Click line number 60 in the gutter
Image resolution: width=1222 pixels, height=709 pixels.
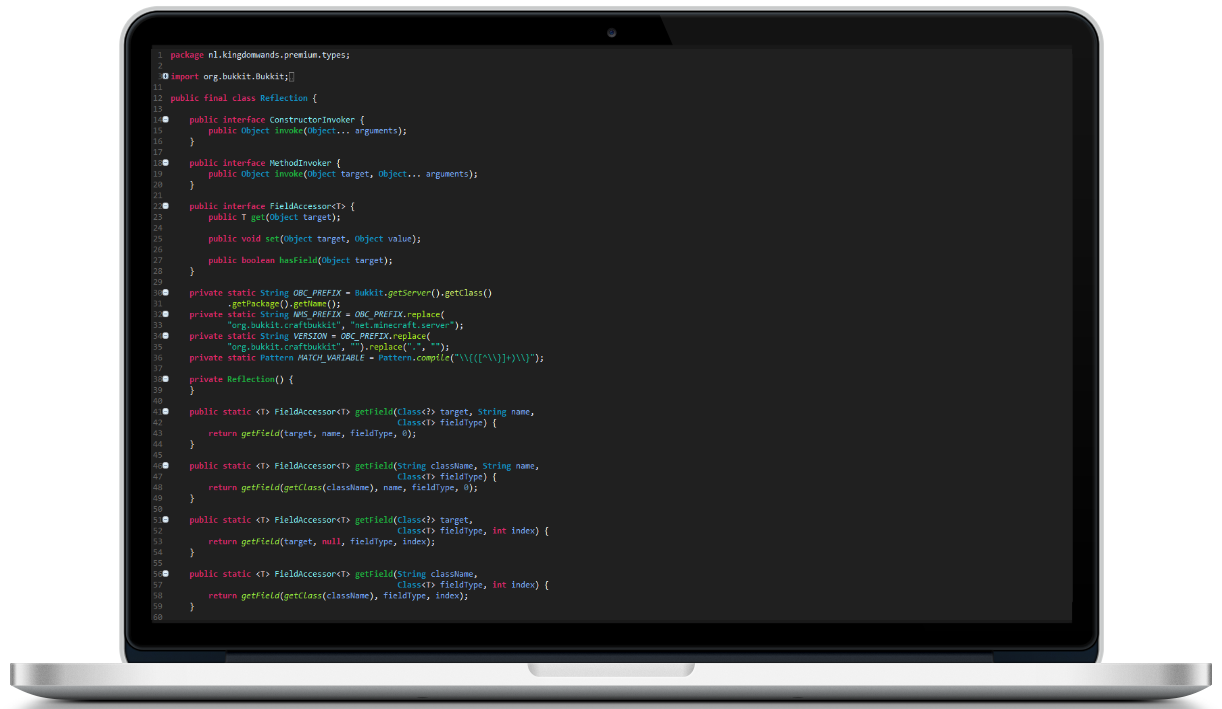[x=158, y=617]
